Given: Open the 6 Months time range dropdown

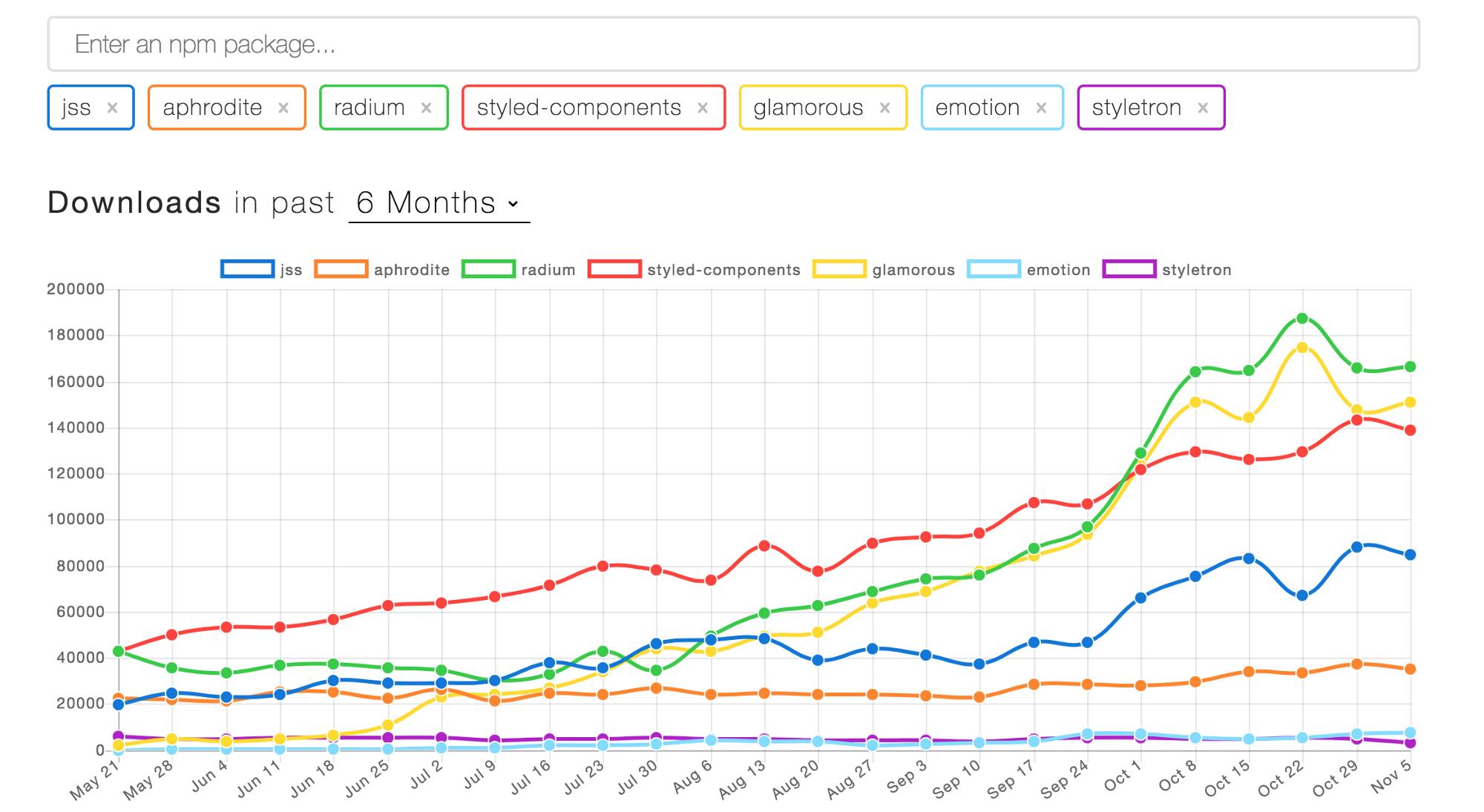Looking at the screenshot, I should 439,203.
